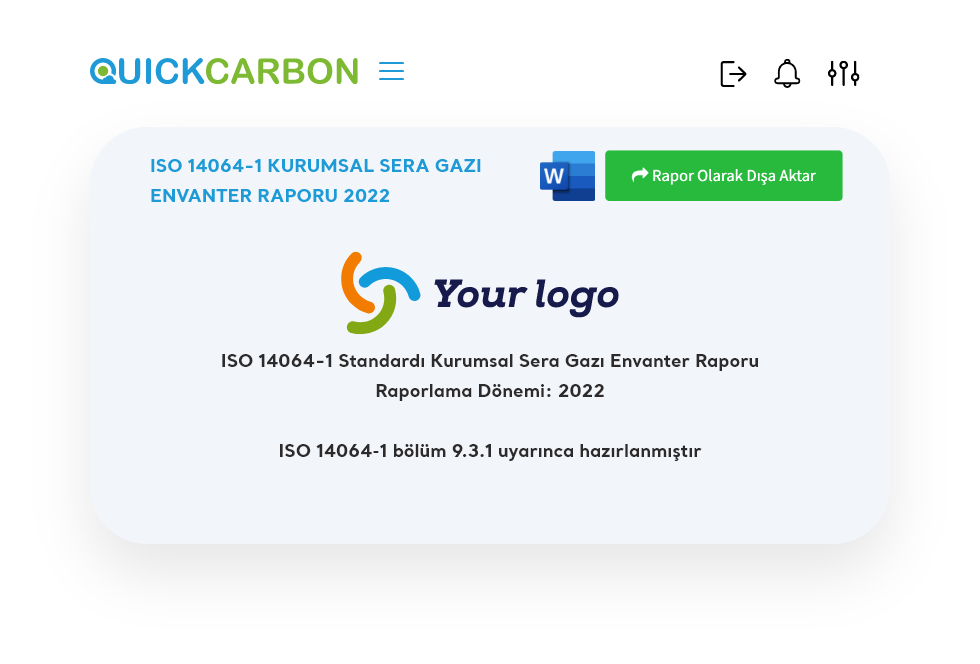Open the settings sliders icon
Viewport: 980px width, 664px height.
point(843,73)
